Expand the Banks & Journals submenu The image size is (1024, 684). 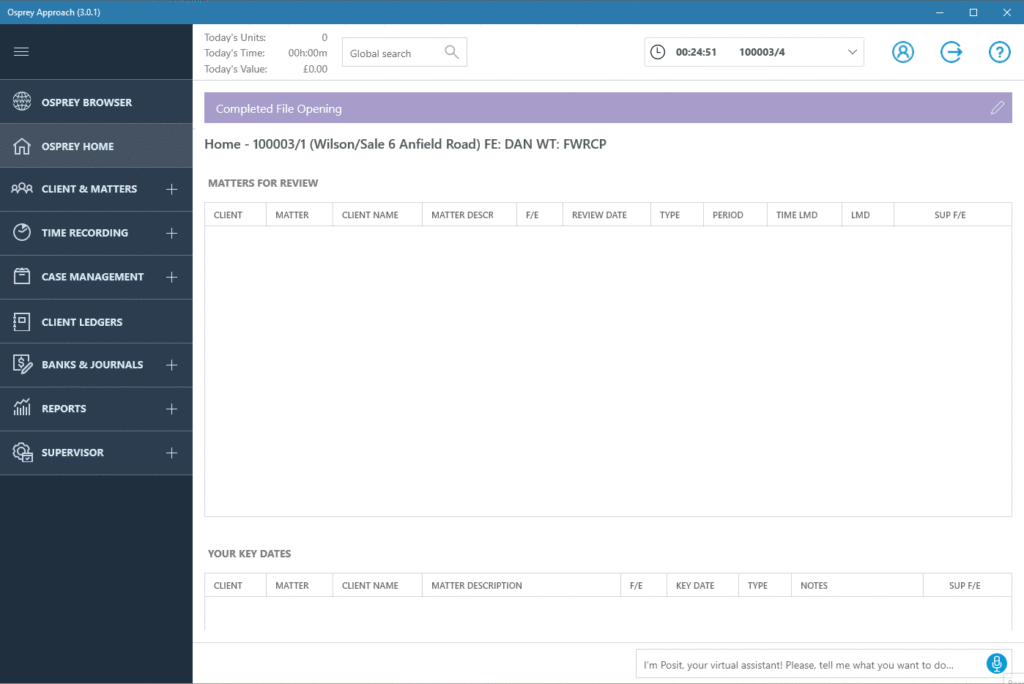click(172, 365)
